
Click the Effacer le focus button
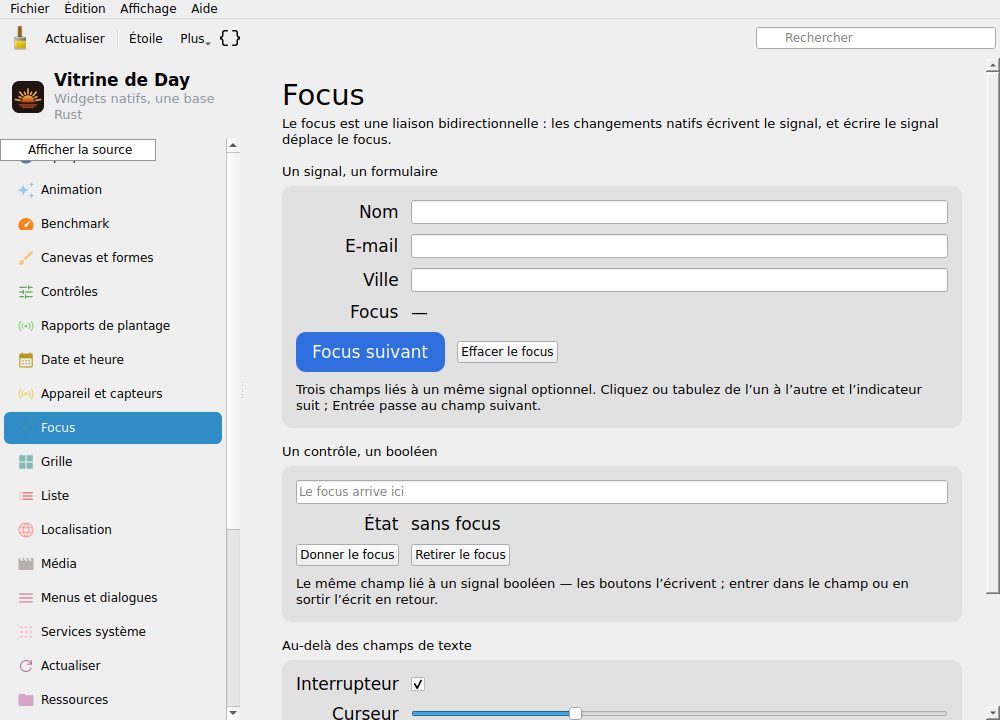click(x=507, y=352)
